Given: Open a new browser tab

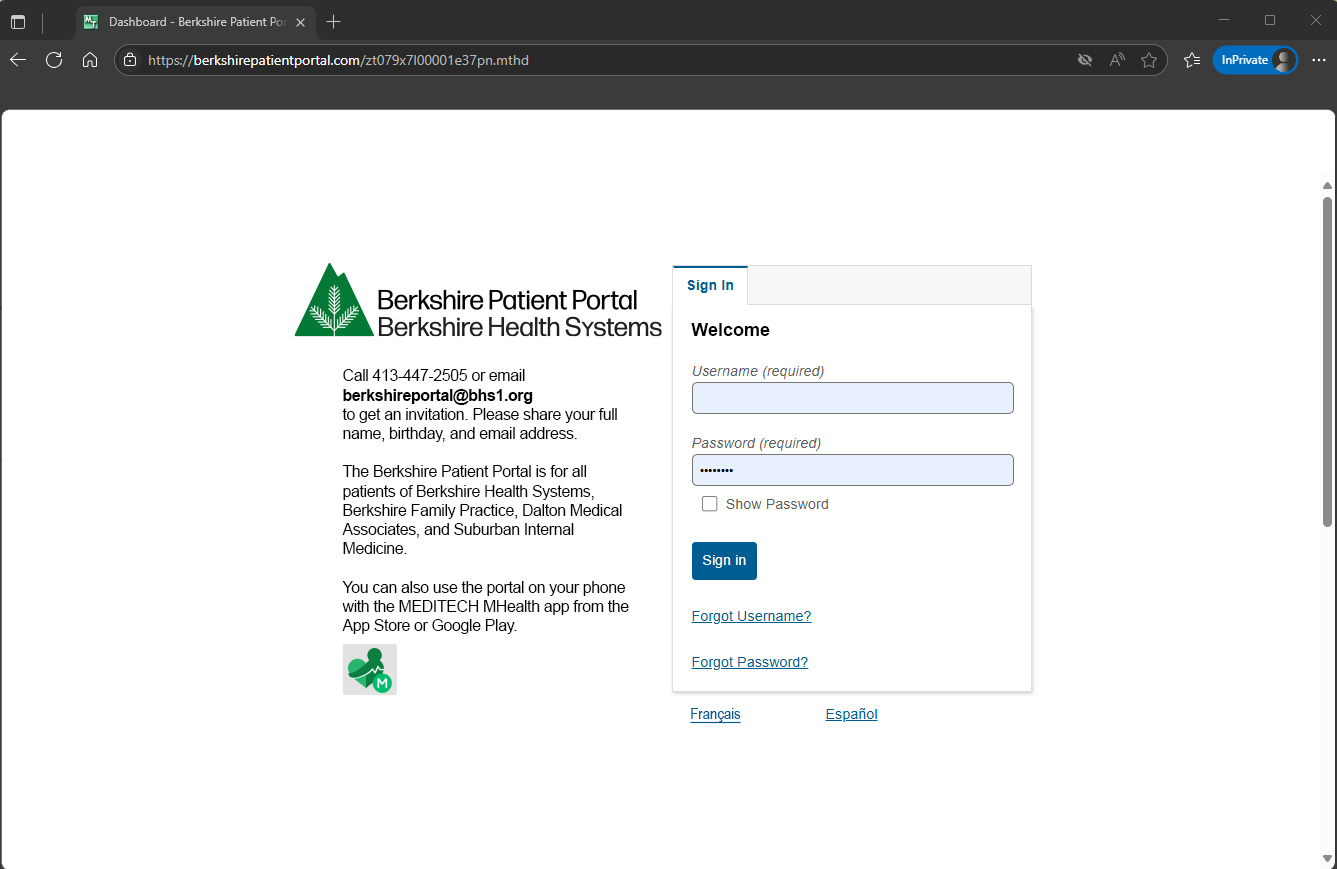Looking at the screenshot, I should point(334,22).
